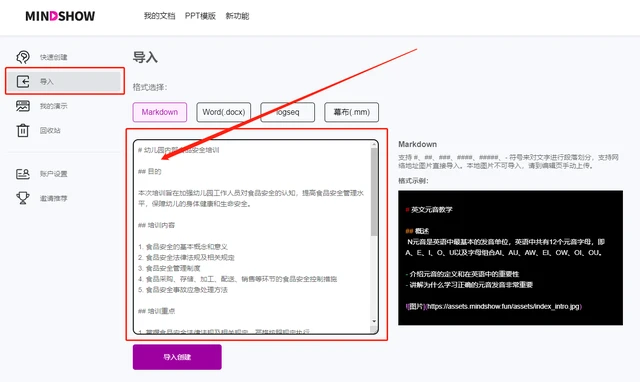Image resolution: width=640 pixels, height=382 pixels.
Task: Click the purple 导入创建 button
Action: pyautogui.click(x=177, y=357)
